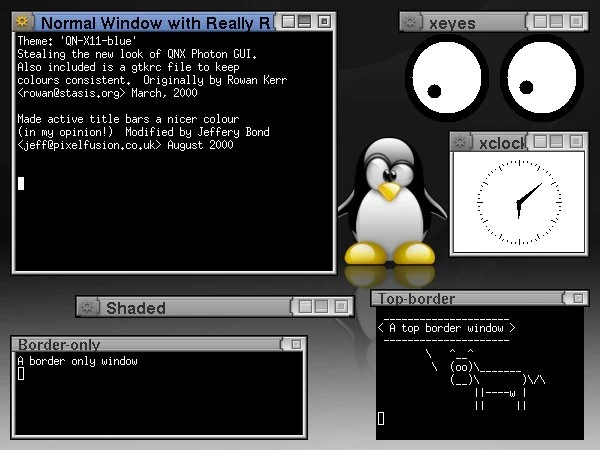Click the Shaded window title bar
The image size is (600, 450).
[x=195, y=308]
